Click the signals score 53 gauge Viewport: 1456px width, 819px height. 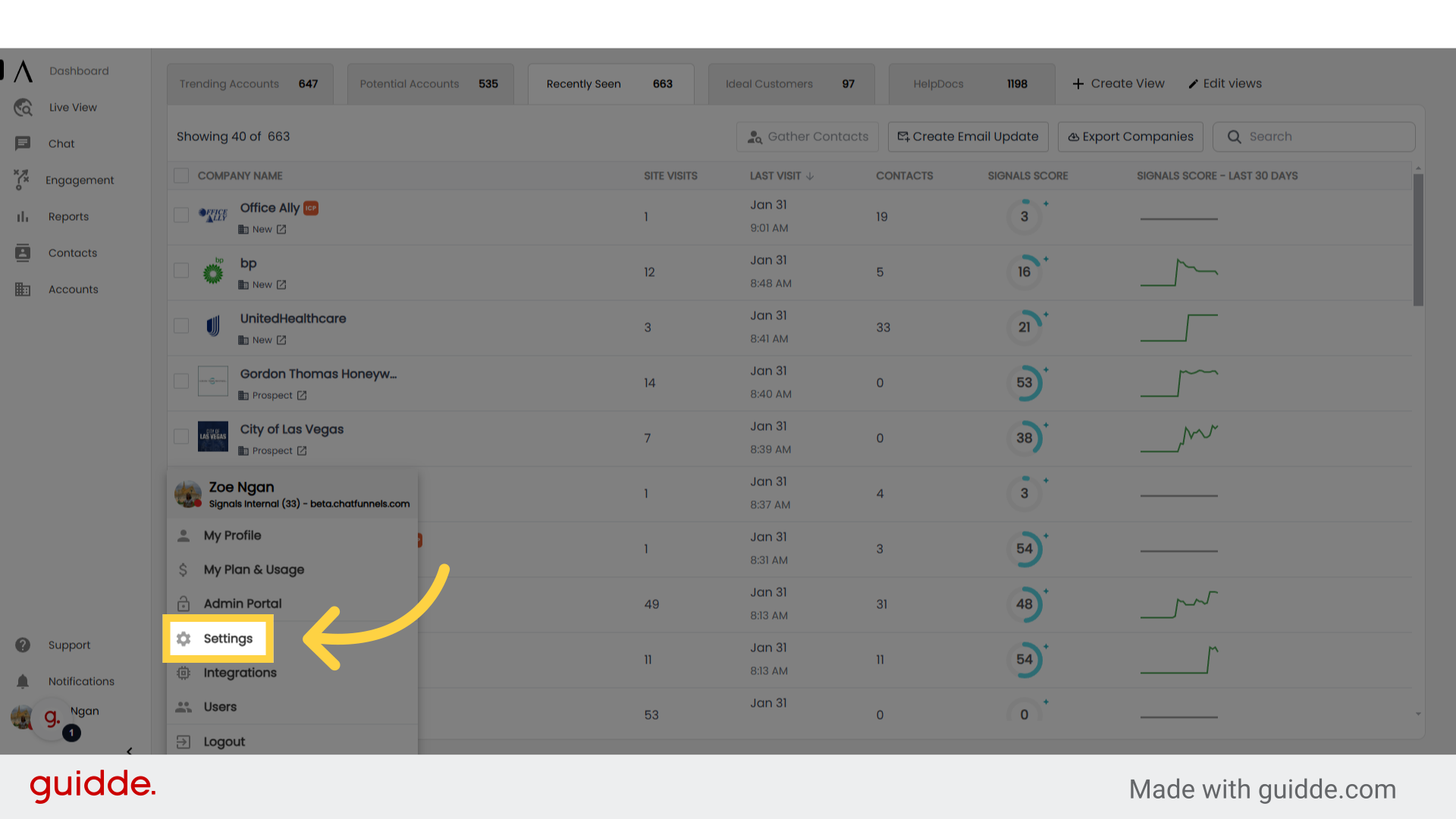click(x=1025, y=383)
